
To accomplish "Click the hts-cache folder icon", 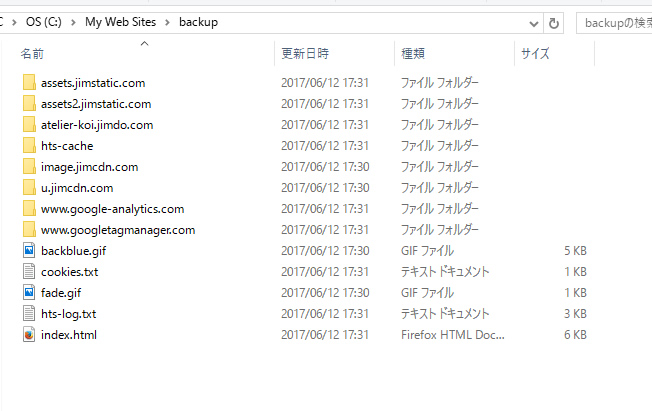I will (x=29, y=146).
